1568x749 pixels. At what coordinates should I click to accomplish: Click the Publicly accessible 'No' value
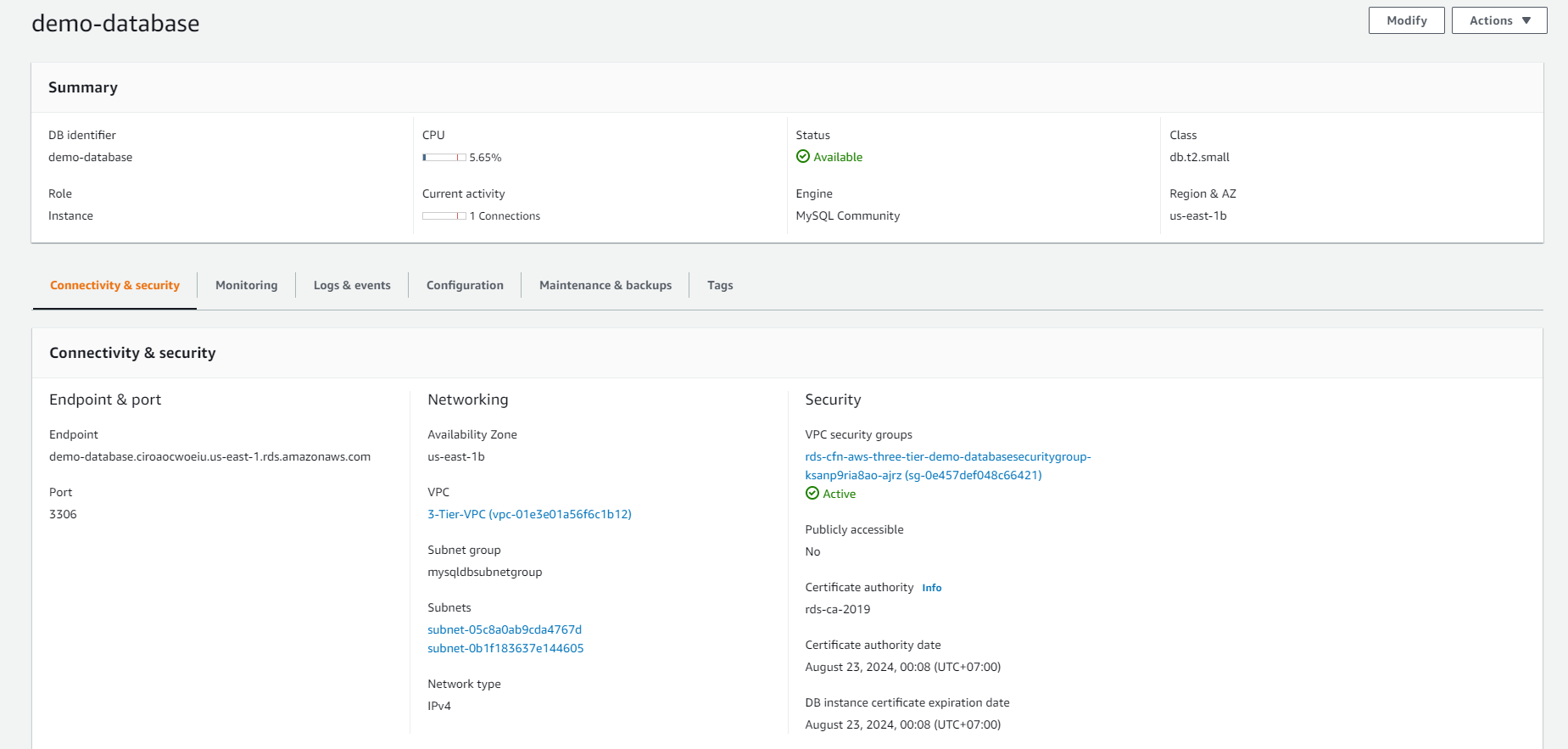(812, 551)
